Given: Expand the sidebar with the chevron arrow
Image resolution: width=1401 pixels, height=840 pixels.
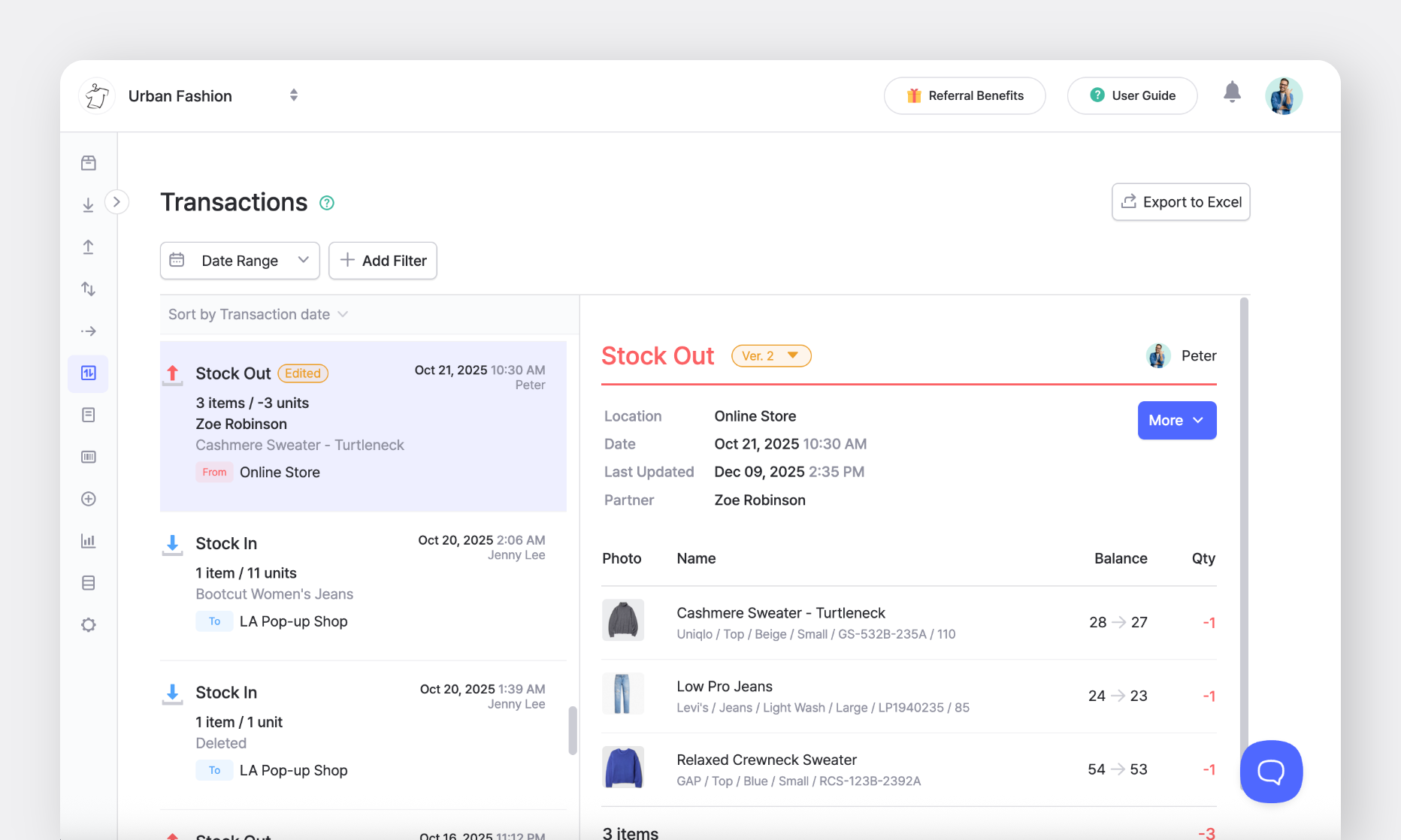Looking at the screenshot, I should [116, 202].
